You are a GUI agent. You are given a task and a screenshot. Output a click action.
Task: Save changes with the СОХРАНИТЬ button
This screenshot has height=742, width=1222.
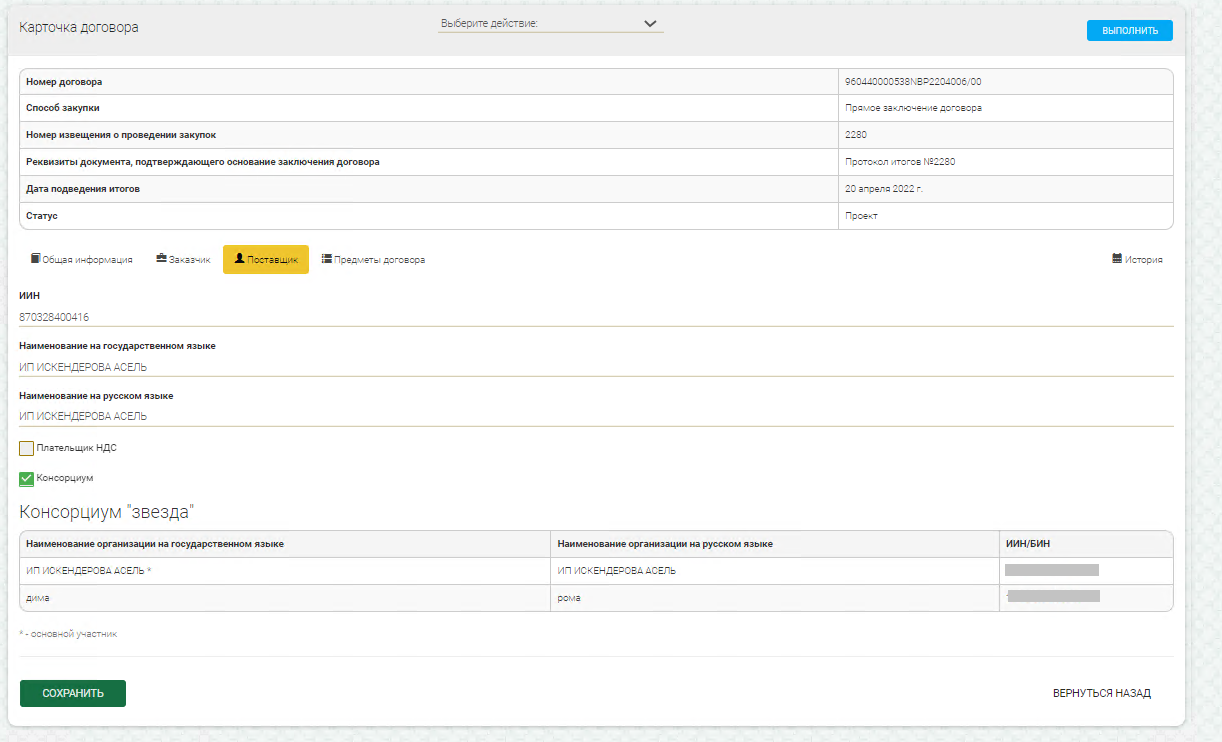coord(73,693)
